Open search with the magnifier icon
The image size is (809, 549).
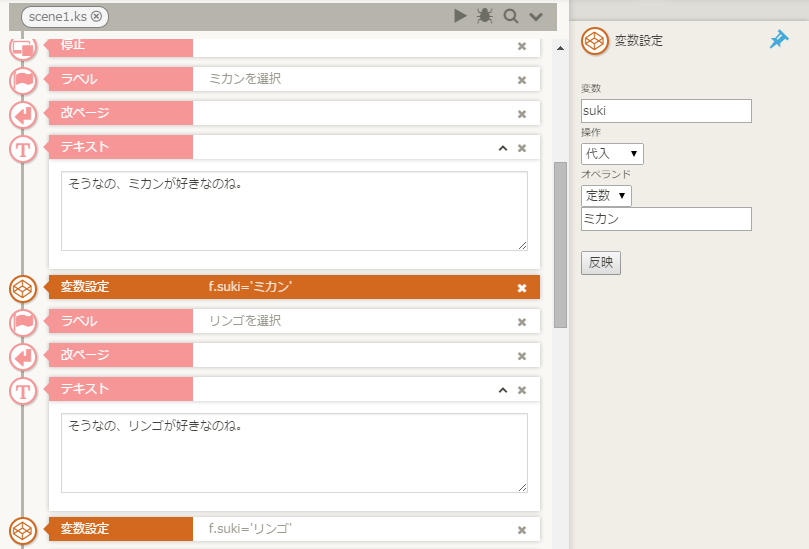pos(511,16)
